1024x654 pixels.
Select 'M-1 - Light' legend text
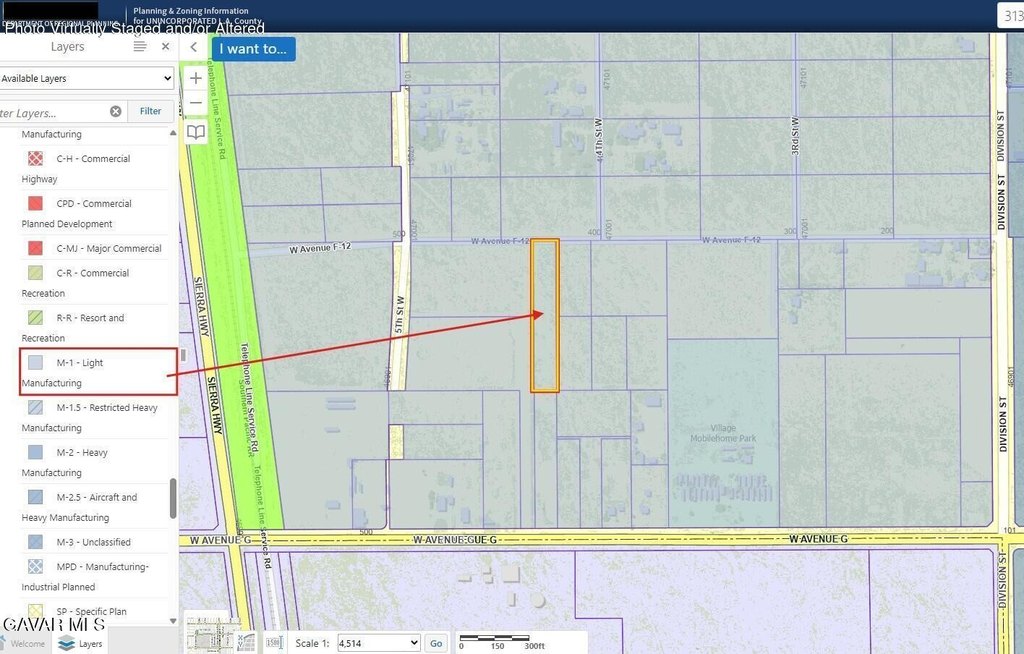[80, 363]
